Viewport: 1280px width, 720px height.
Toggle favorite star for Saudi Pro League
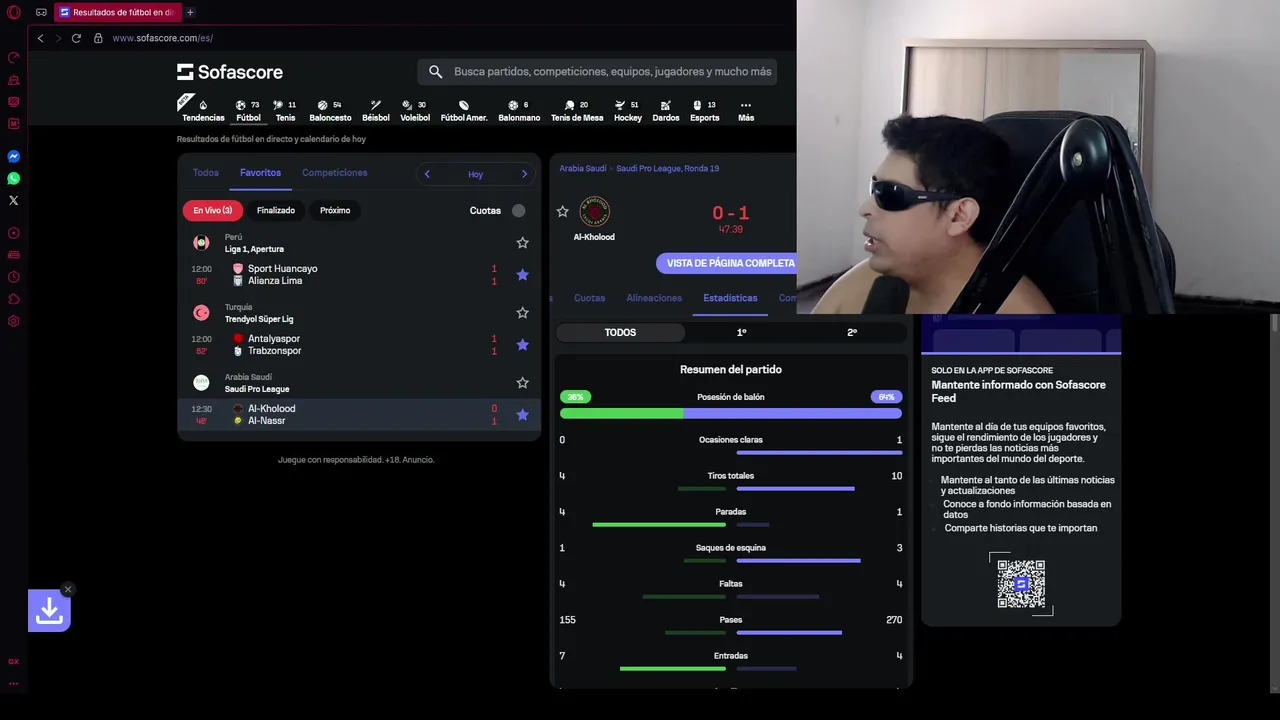tap(522, 383)
